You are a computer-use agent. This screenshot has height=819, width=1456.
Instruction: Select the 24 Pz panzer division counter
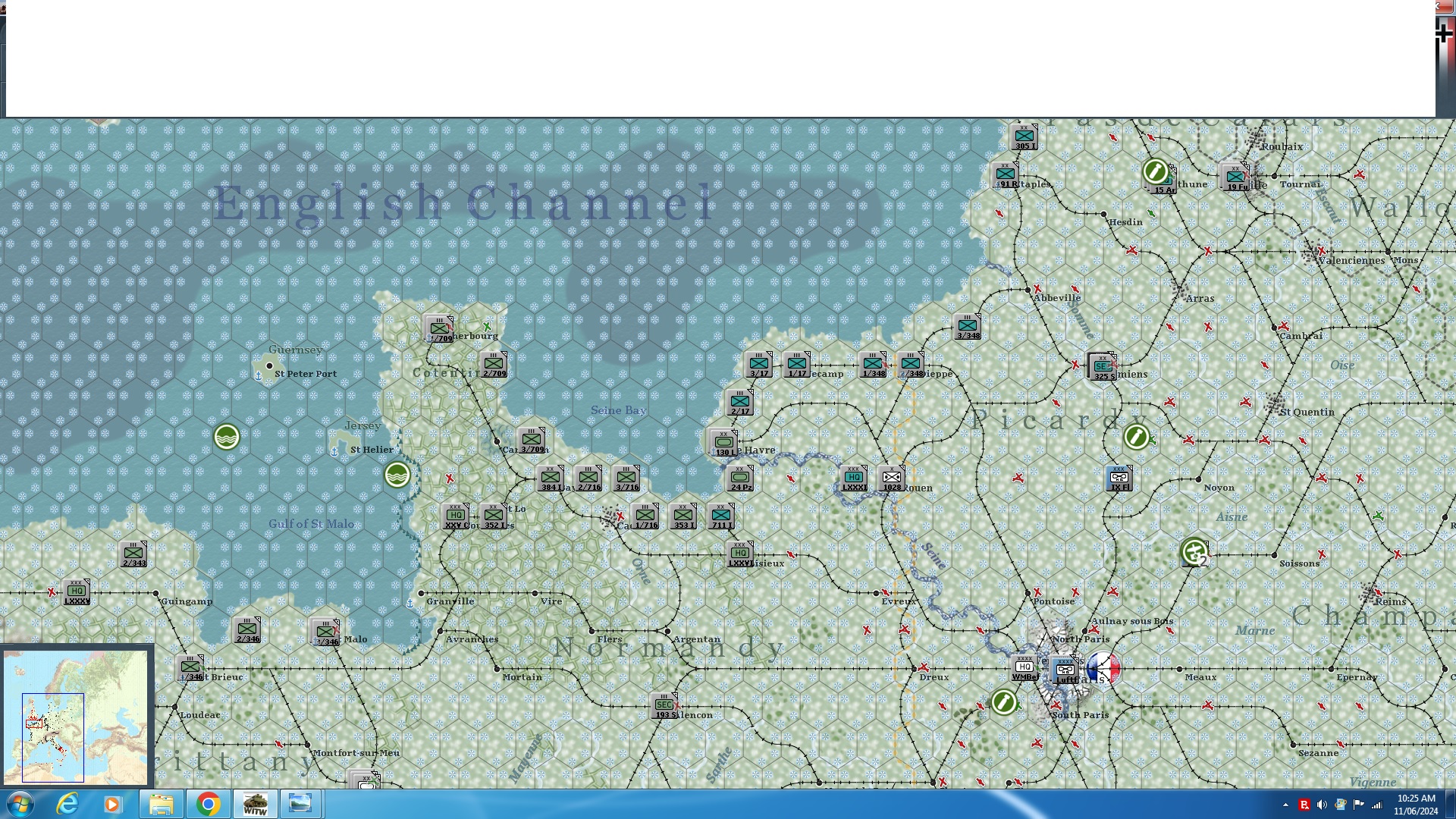click(740, 479)
